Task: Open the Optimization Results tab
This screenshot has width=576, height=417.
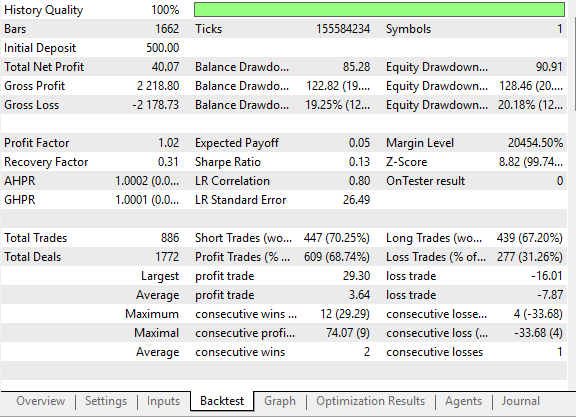Action: [x=371, y=401]
